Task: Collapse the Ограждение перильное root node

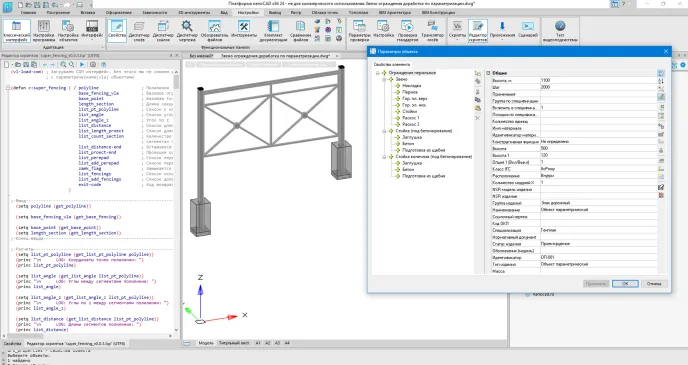Action: [x=377, y=73]
